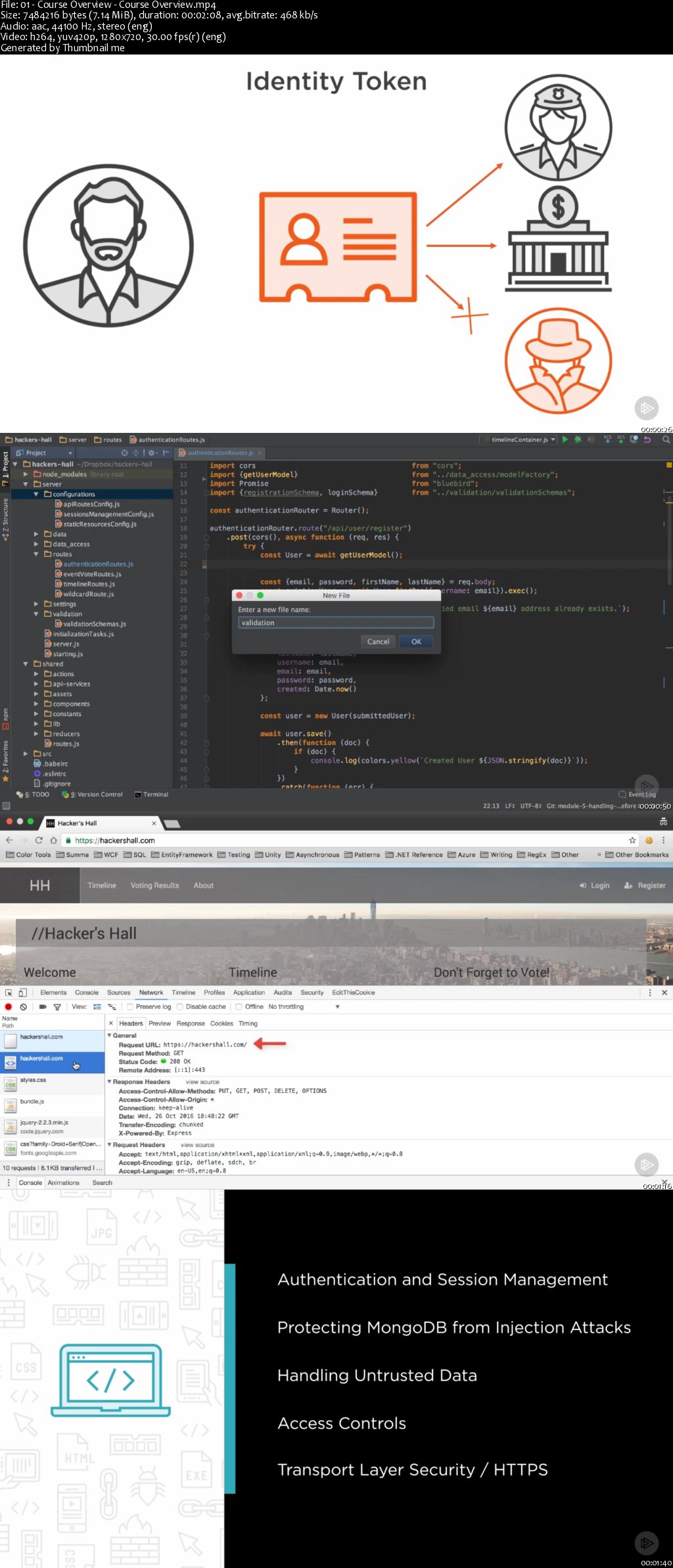This screenshot has width=673, height=1568.
Task: Toggle the DevTools device toolbar icon
Action: pyautogui.click(x=22, y=993)
